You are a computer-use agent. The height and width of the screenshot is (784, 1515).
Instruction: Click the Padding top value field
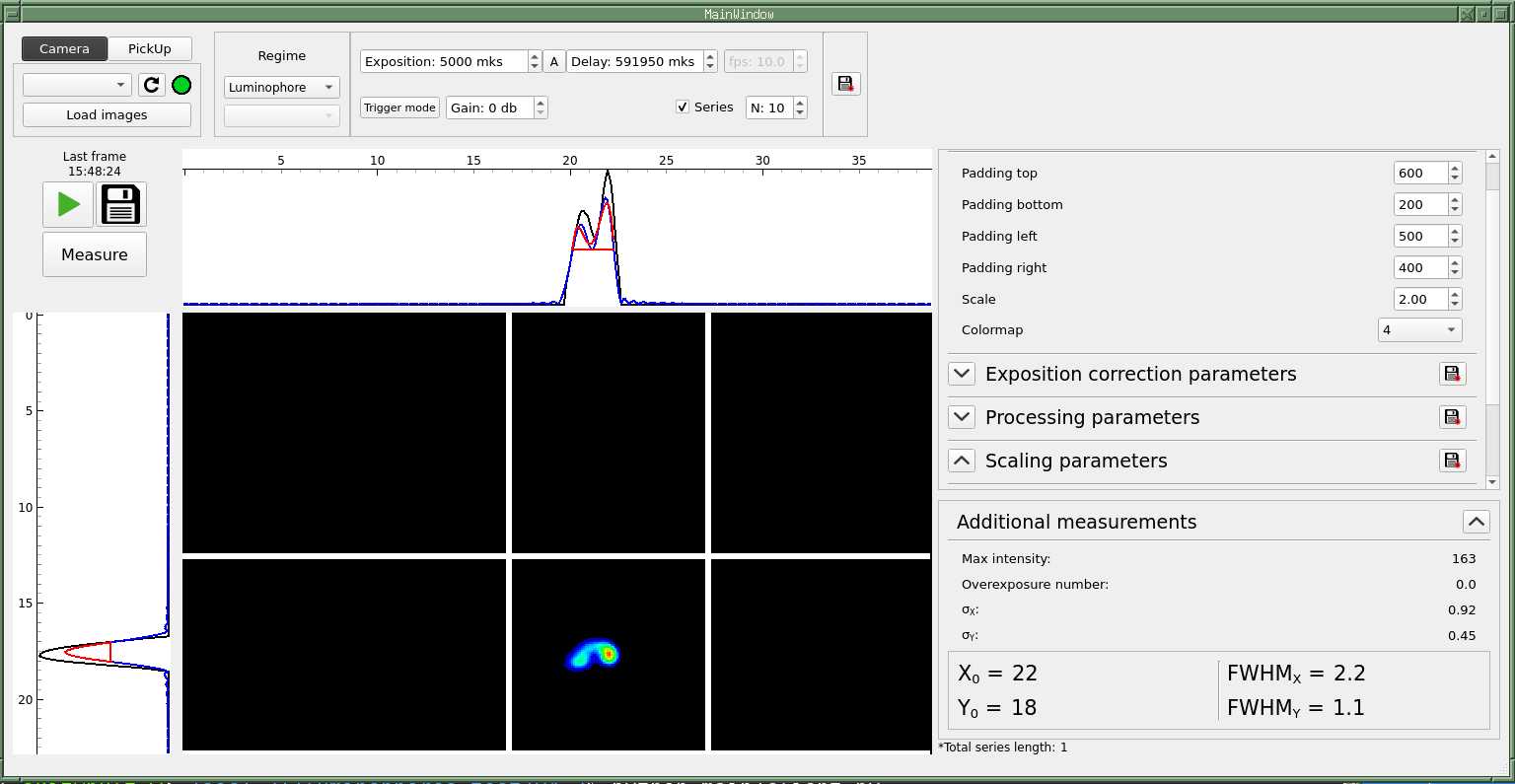[x=1419, y=173]
